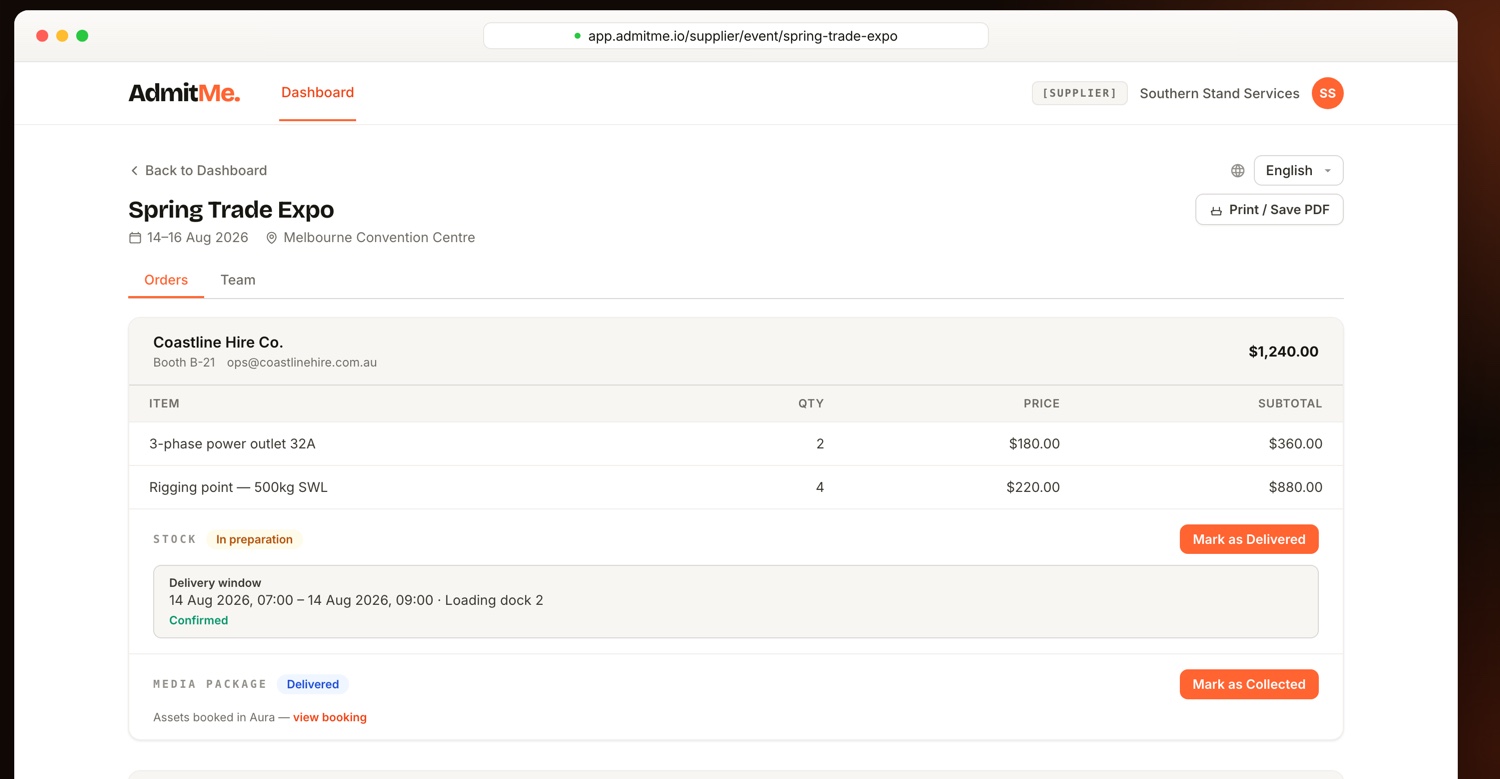Click the [SUPPLIER] role badge
1500x779 pixels.
point(1080,93)
